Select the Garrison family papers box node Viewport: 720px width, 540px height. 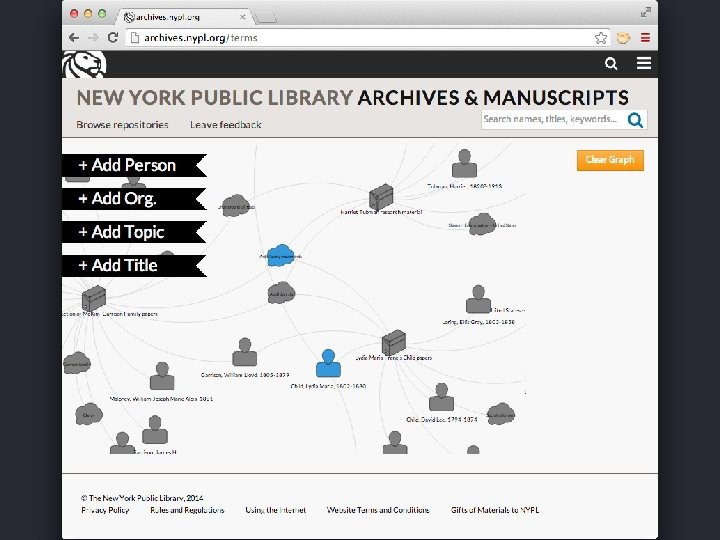click(x=94, y=298)
